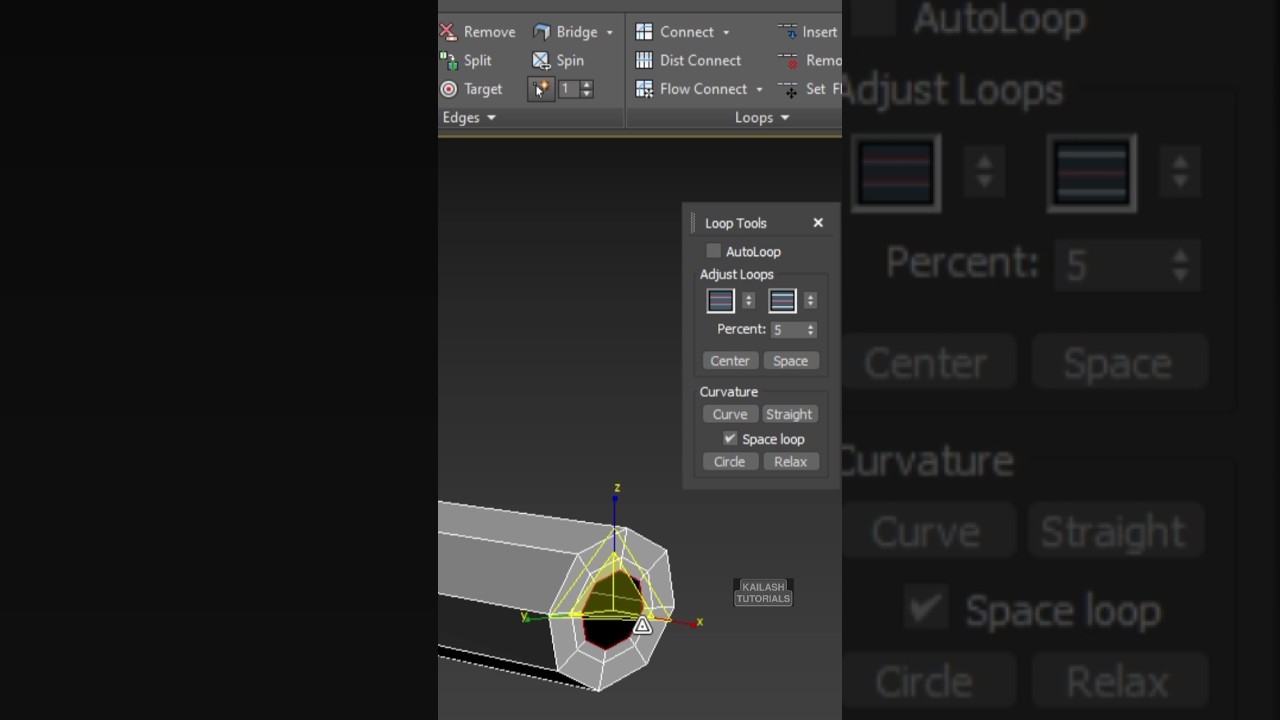1280x720 pixels.
Task: Click the Loop Tools title text
Action: (736, 223)
